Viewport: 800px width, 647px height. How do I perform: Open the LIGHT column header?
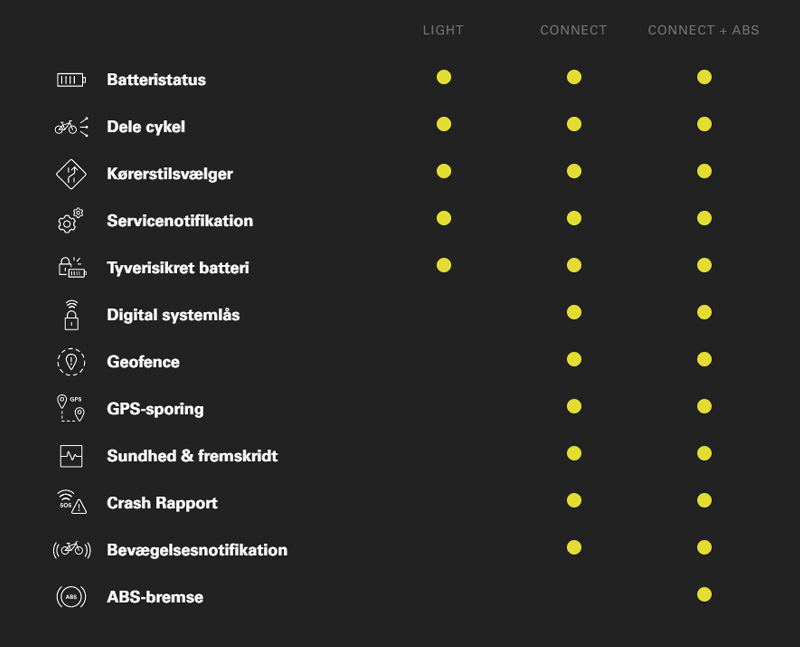443,30
